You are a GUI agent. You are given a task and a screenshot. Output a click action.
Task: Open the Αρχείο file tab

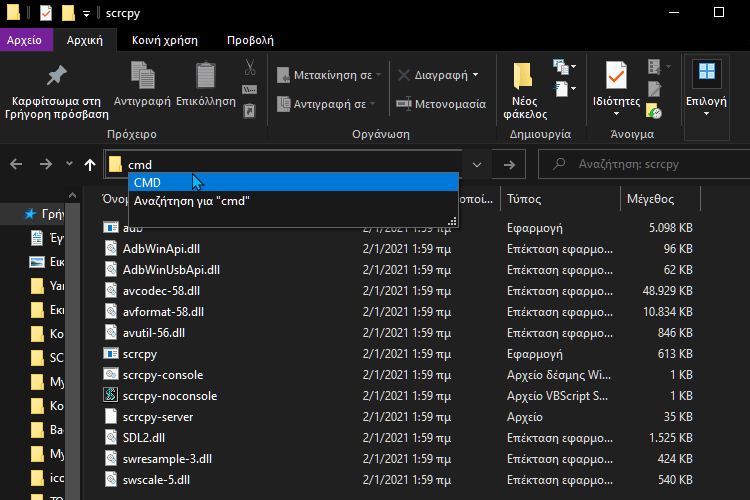(x=24, y=40)
